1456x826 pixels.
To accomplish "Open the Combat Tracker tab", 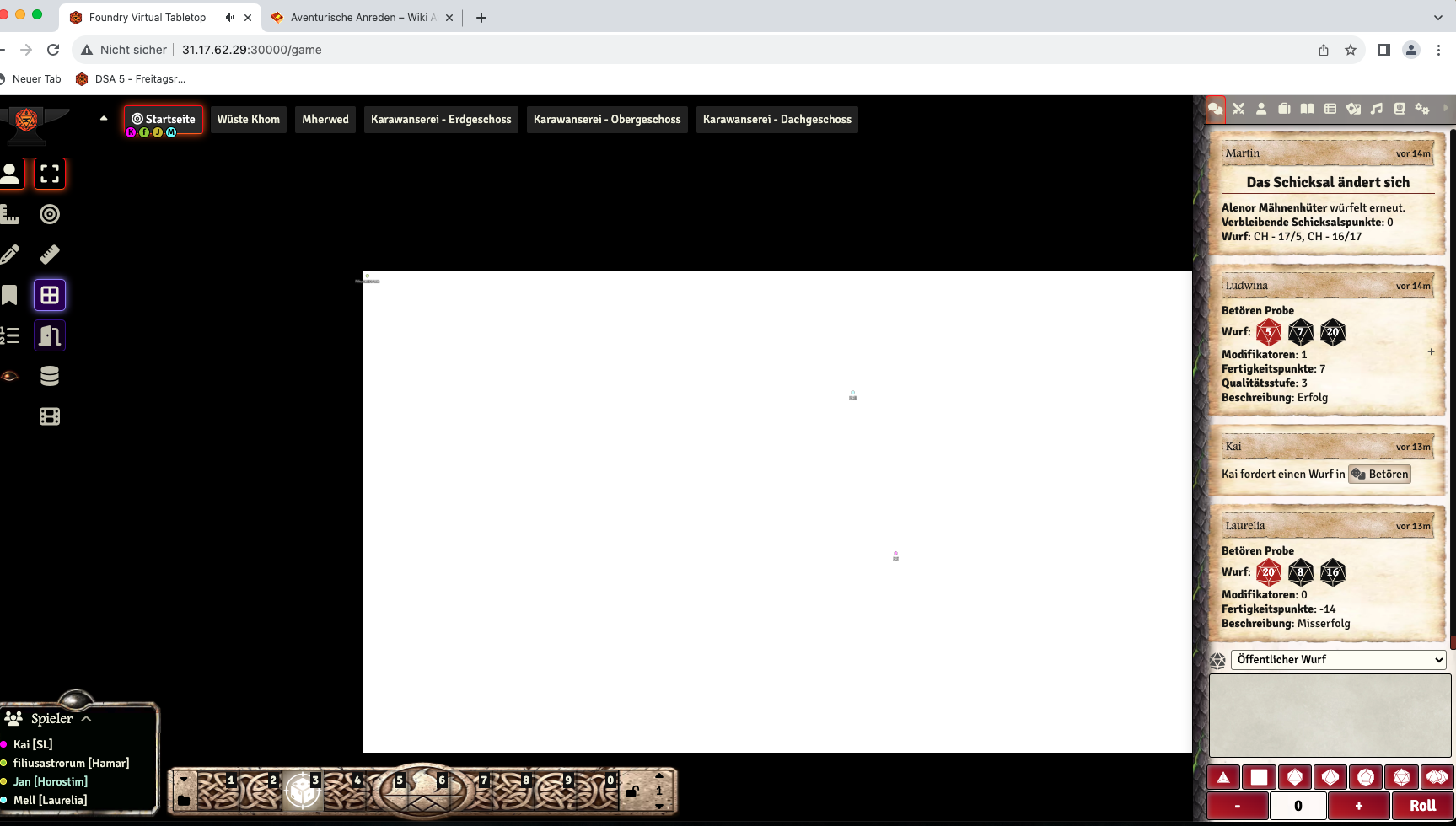I will pyautogui.click(x=1238, y=109).
